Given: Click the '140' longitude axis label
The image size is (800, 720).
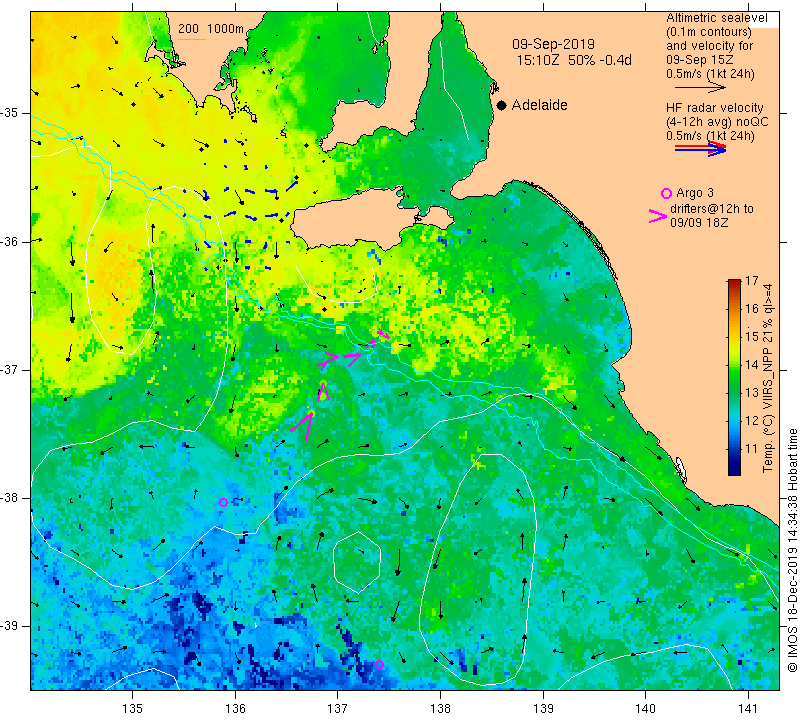Looking at the screenshot, I should point(646,709).
